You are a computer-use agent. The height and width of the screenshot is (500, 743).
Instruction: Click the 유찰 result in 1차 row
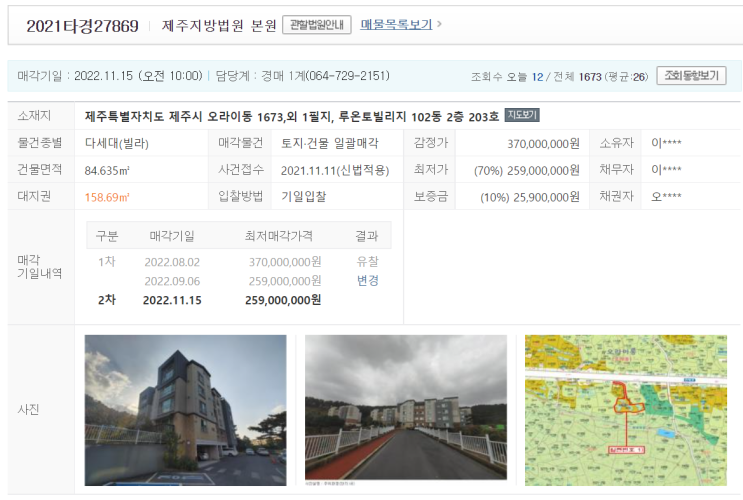tap(367, 262)
